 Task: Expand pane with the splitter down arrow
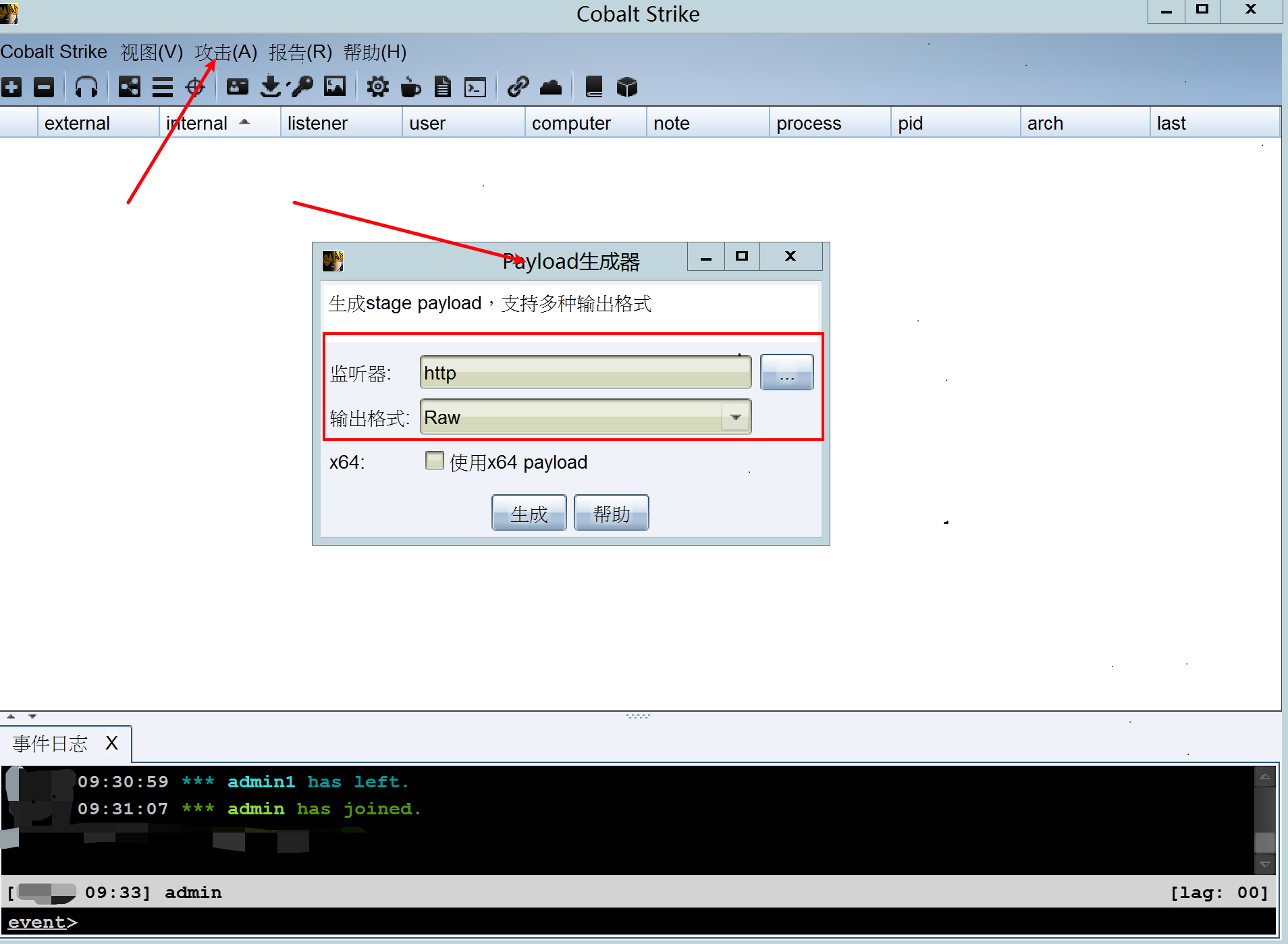coord(32,716)
